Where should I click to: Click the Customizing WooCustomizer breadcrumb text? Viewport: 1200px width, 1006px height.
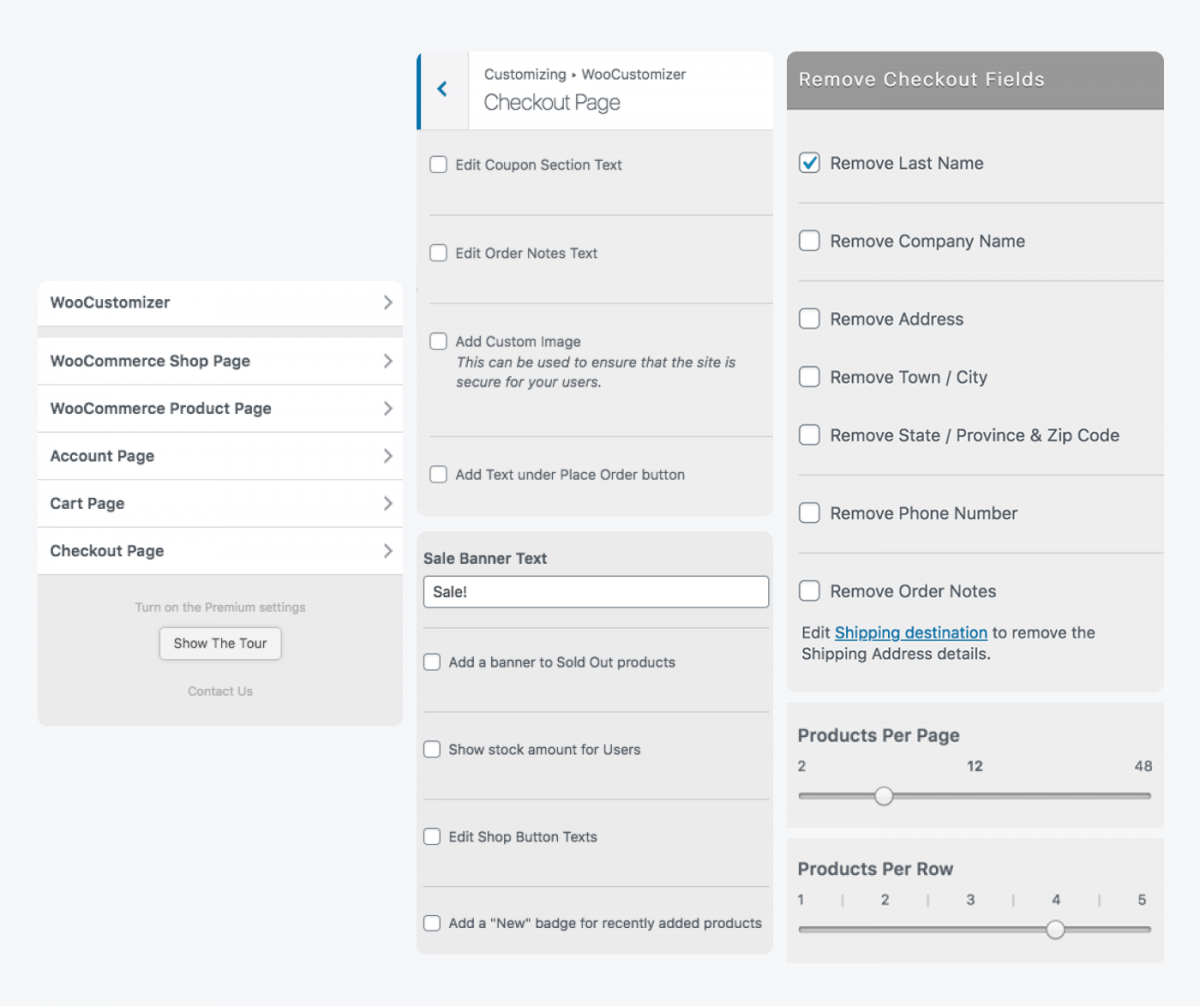pos(585,74)
